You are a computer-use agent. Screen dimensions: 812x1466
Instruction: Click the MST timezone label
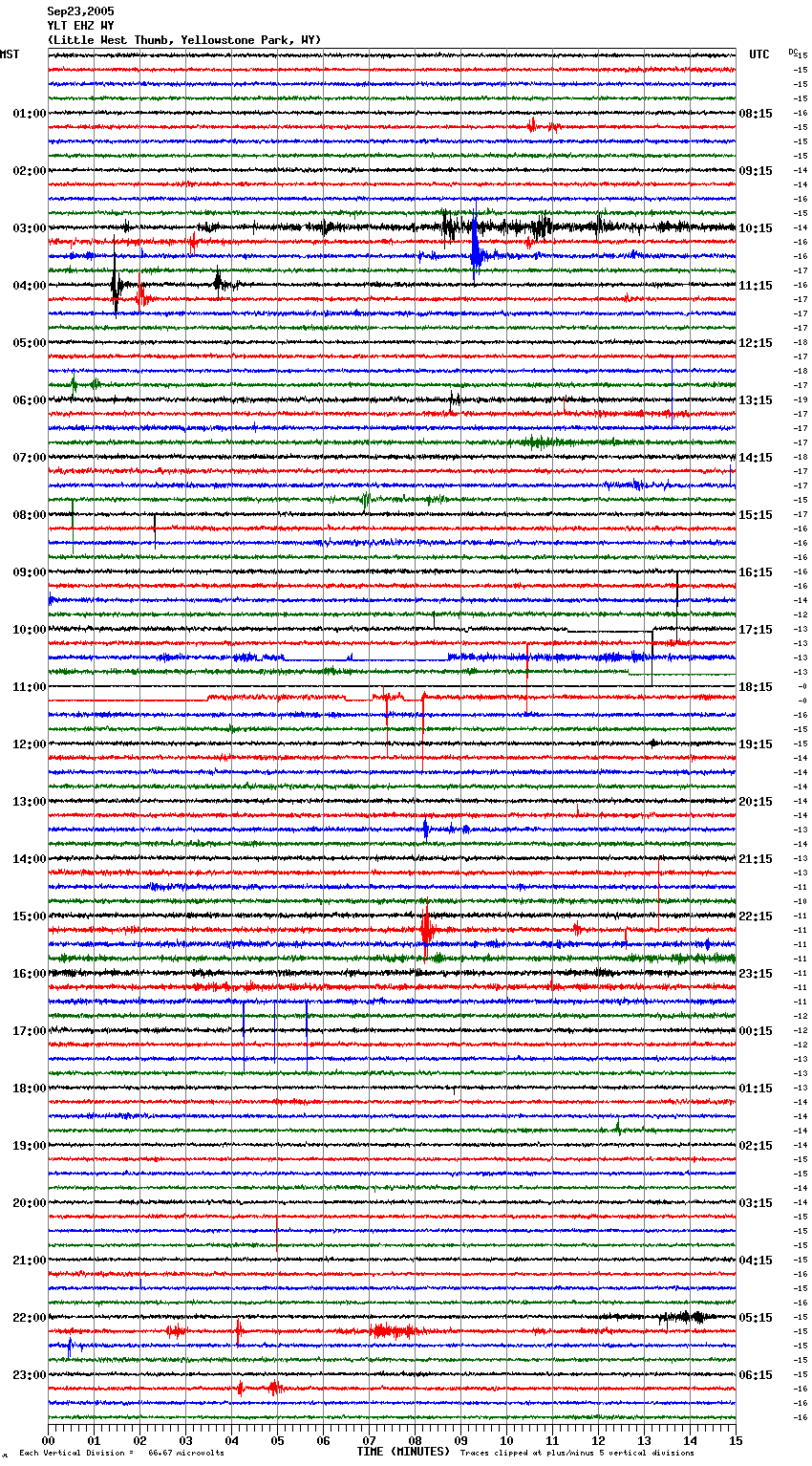click(10, 54)
